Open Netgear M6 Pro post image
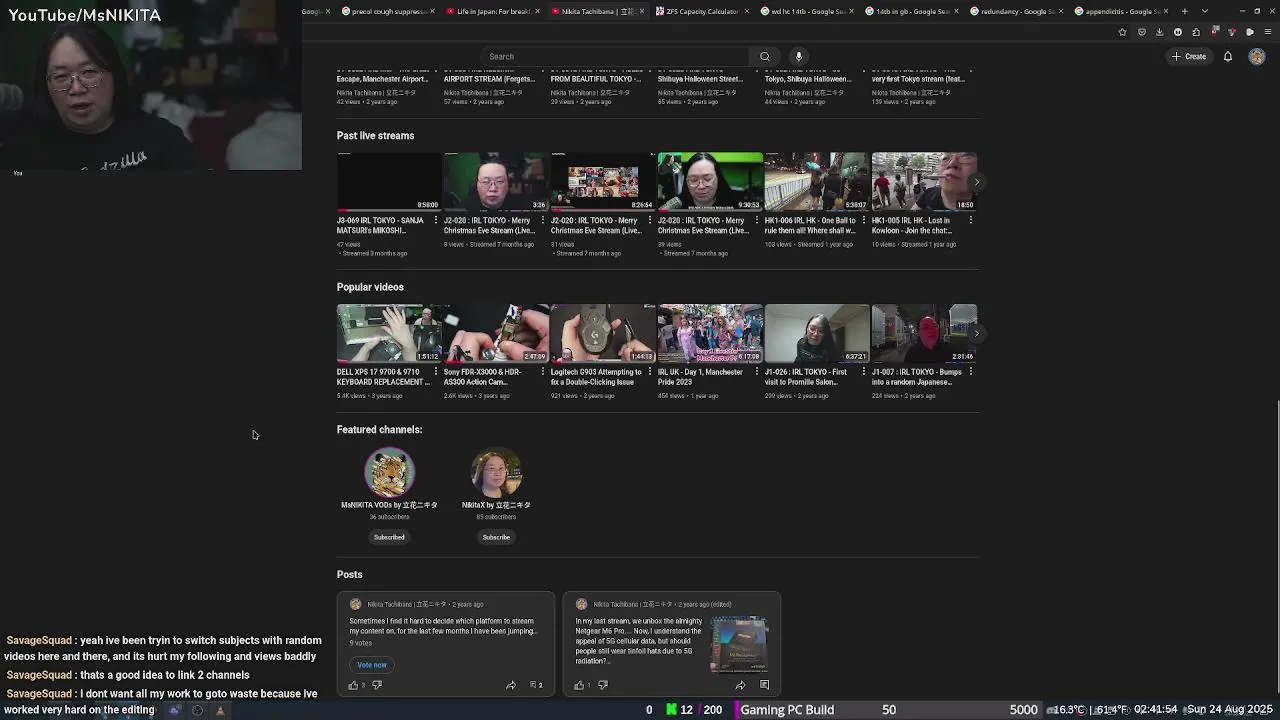The height and width of the screenshot is (720, 1280). [739, 645]
